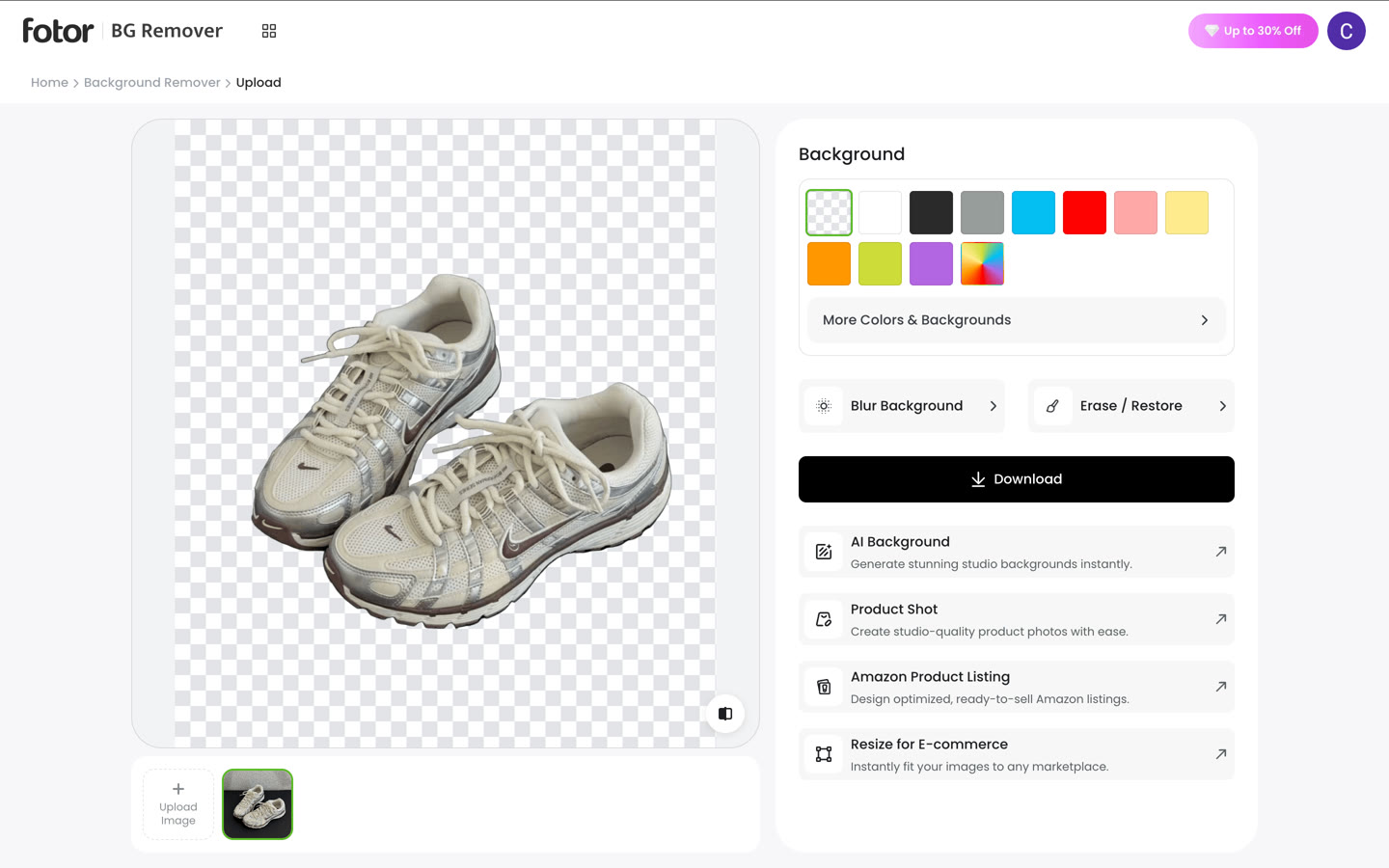This screenshot has width=1389, height=868.
Task: Select black background swatch
Action: (x=931, y=212)
